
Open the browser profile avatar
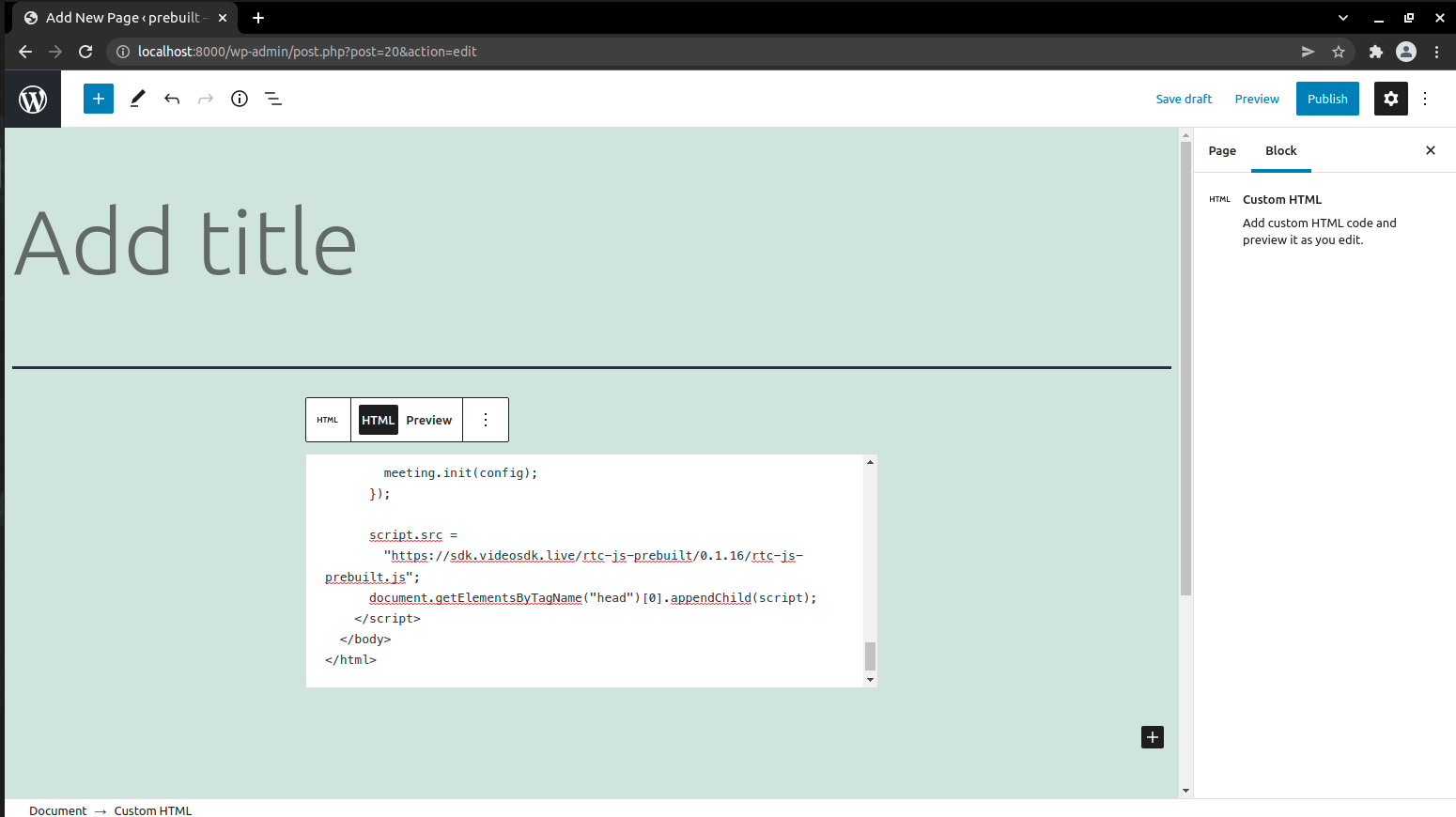click(x=1406, y=52)
